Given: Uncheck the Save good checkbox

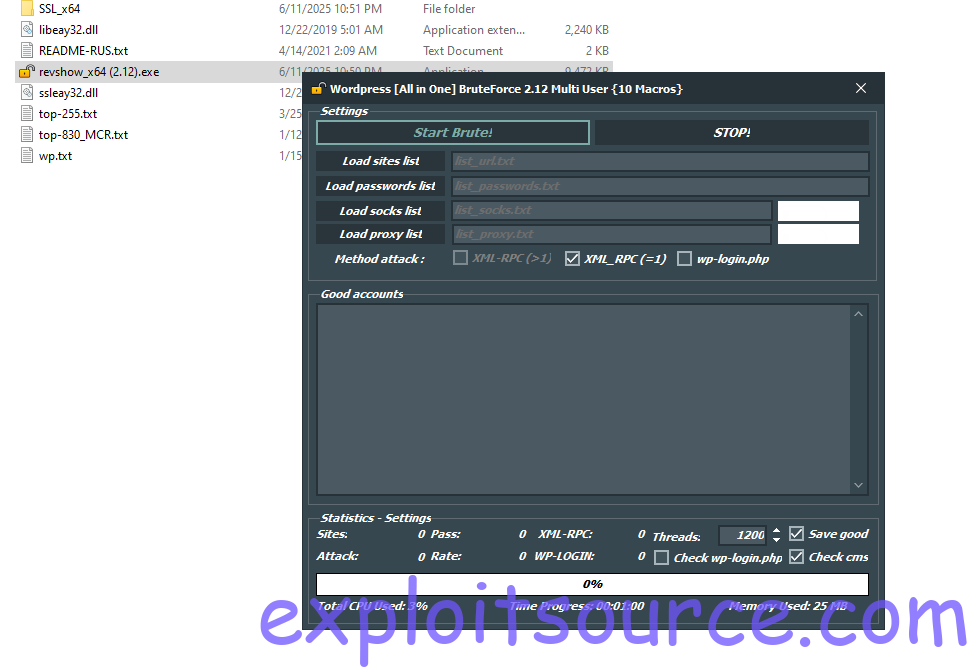Looking at the screenshot, I should [796, 533].
